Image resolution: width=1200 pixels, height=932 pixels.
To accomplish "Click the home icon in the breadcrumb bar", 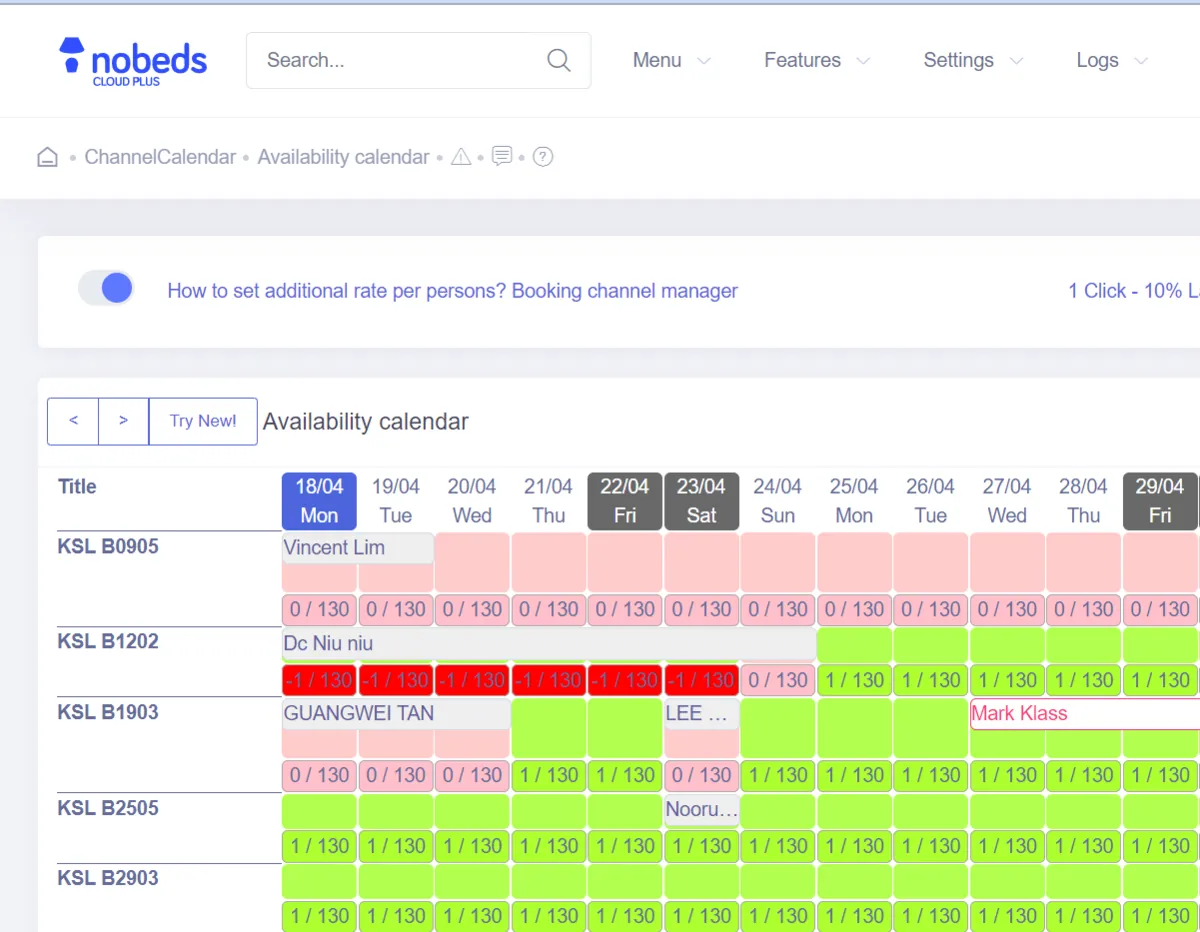I will 47,156.
